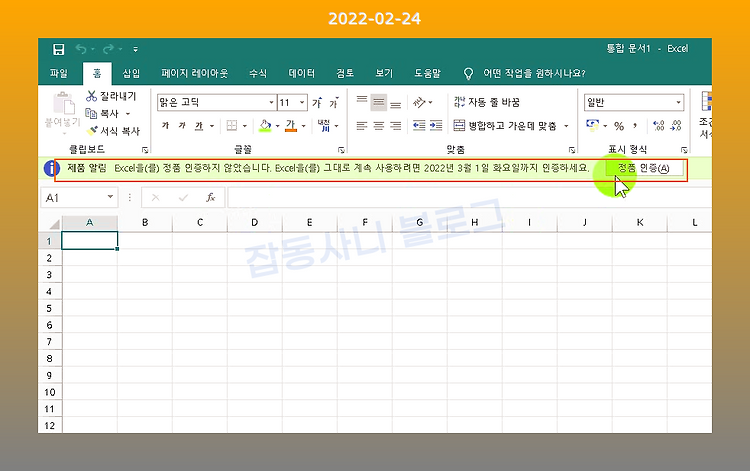Switch to the 도움말 tab
Viewport: 750px width, 471px height.
[427, 73]
